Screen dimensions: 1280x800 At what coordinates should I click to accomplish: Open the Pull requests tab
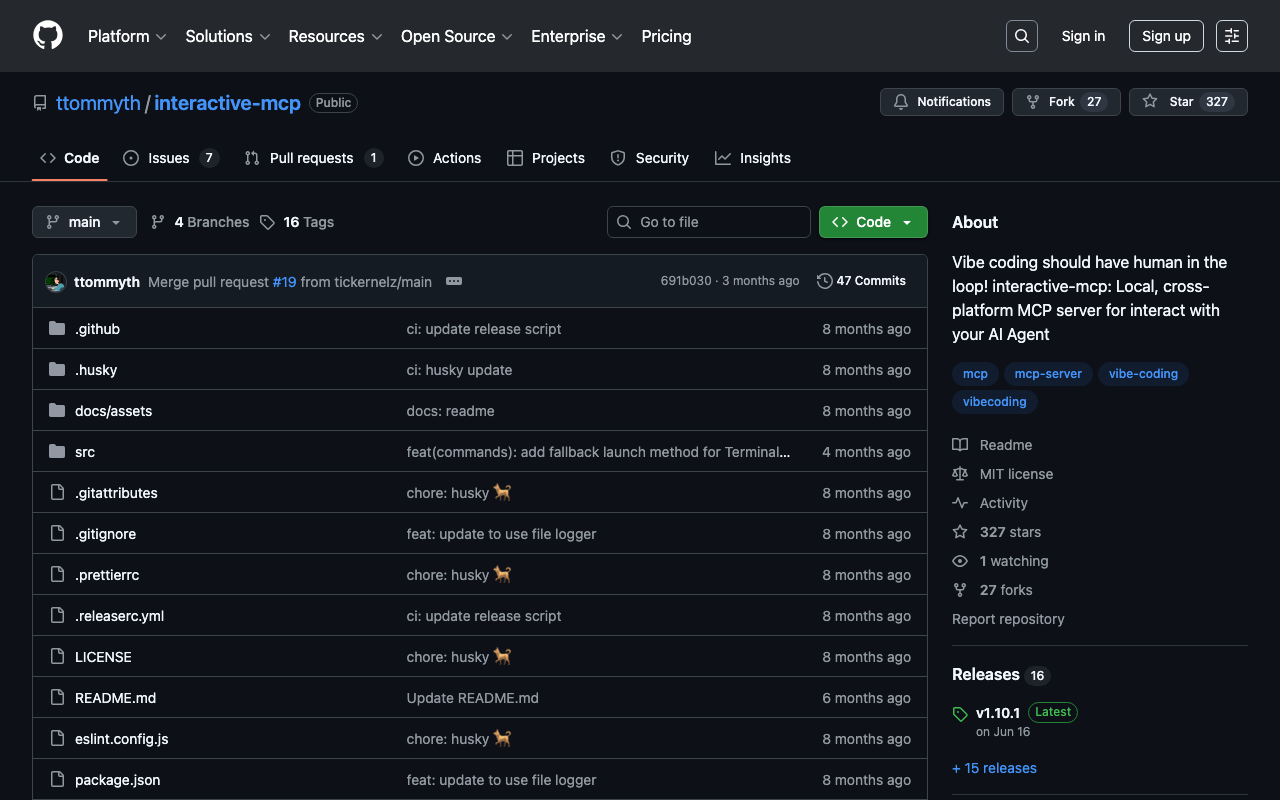click(x=312, y=158)
